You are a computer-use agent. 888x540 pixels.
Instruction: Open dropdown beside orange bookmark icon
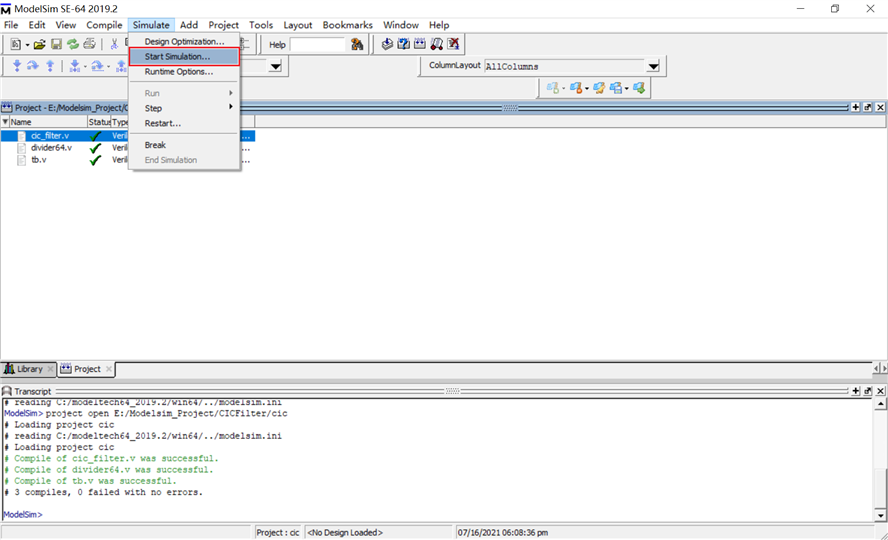tap(587, 88)
